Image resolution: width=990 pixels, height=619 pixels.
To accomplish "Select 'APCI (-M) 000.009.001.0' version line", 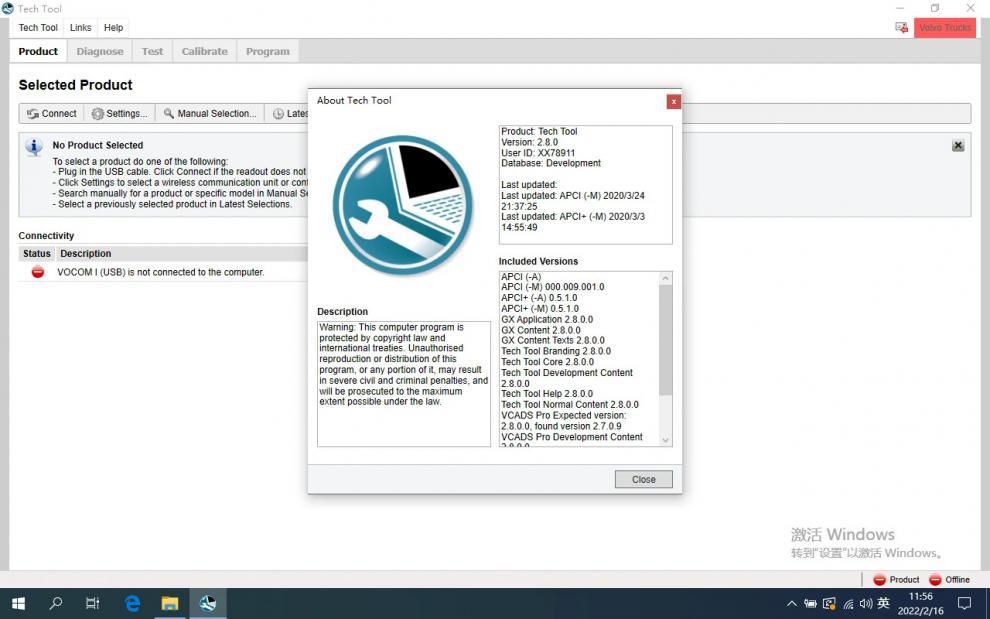I will pyautogui.click(x=552, y=287).
